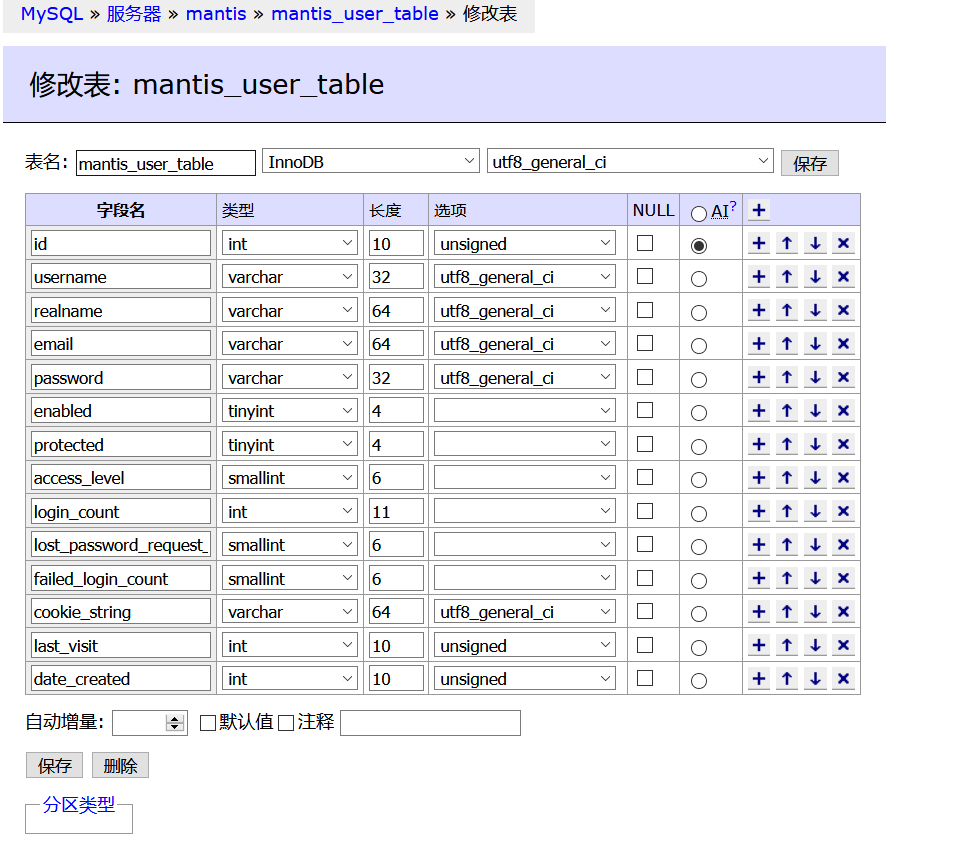
Task: Click the 表名 input field
Action: pyautogui.click(x=166, y=163)
